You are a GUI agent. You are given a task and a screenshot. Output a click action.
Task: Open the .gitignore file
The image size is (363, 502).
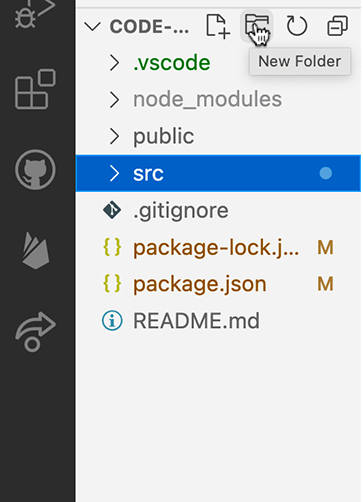181,211
